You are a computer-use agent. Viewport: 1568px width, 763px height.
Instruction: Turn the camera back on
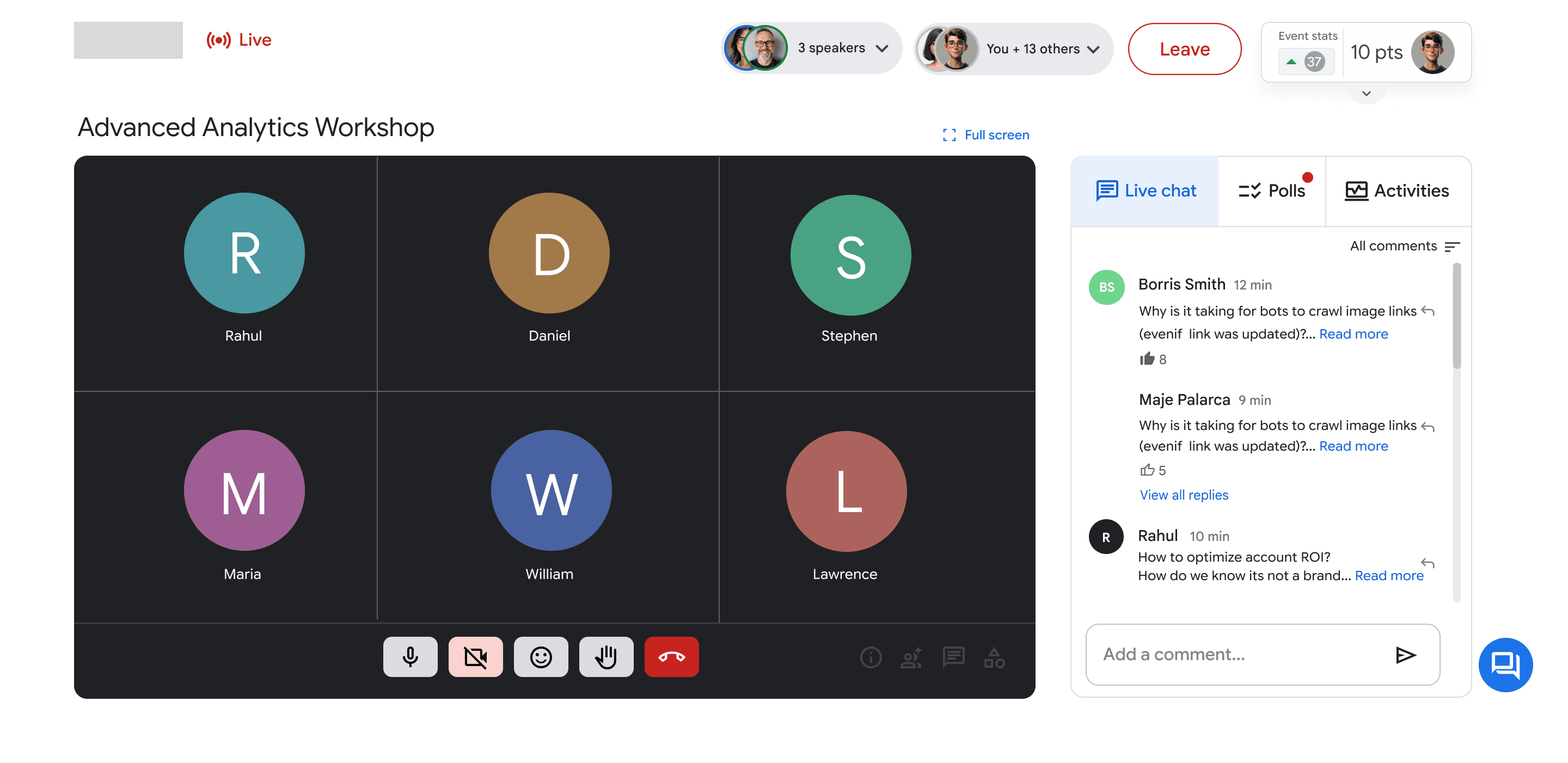click(x=475, y=656)
